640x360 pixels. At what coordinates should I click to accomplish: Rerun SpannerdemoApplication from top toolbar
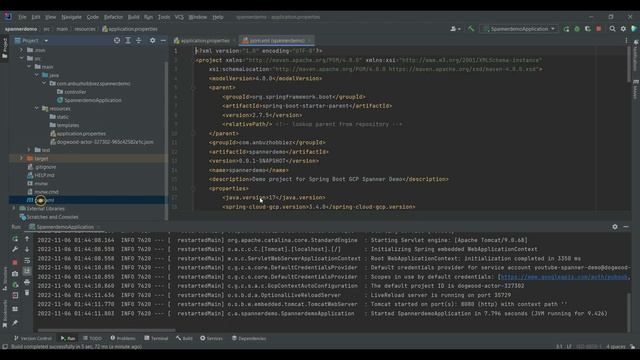pos(566,29)
